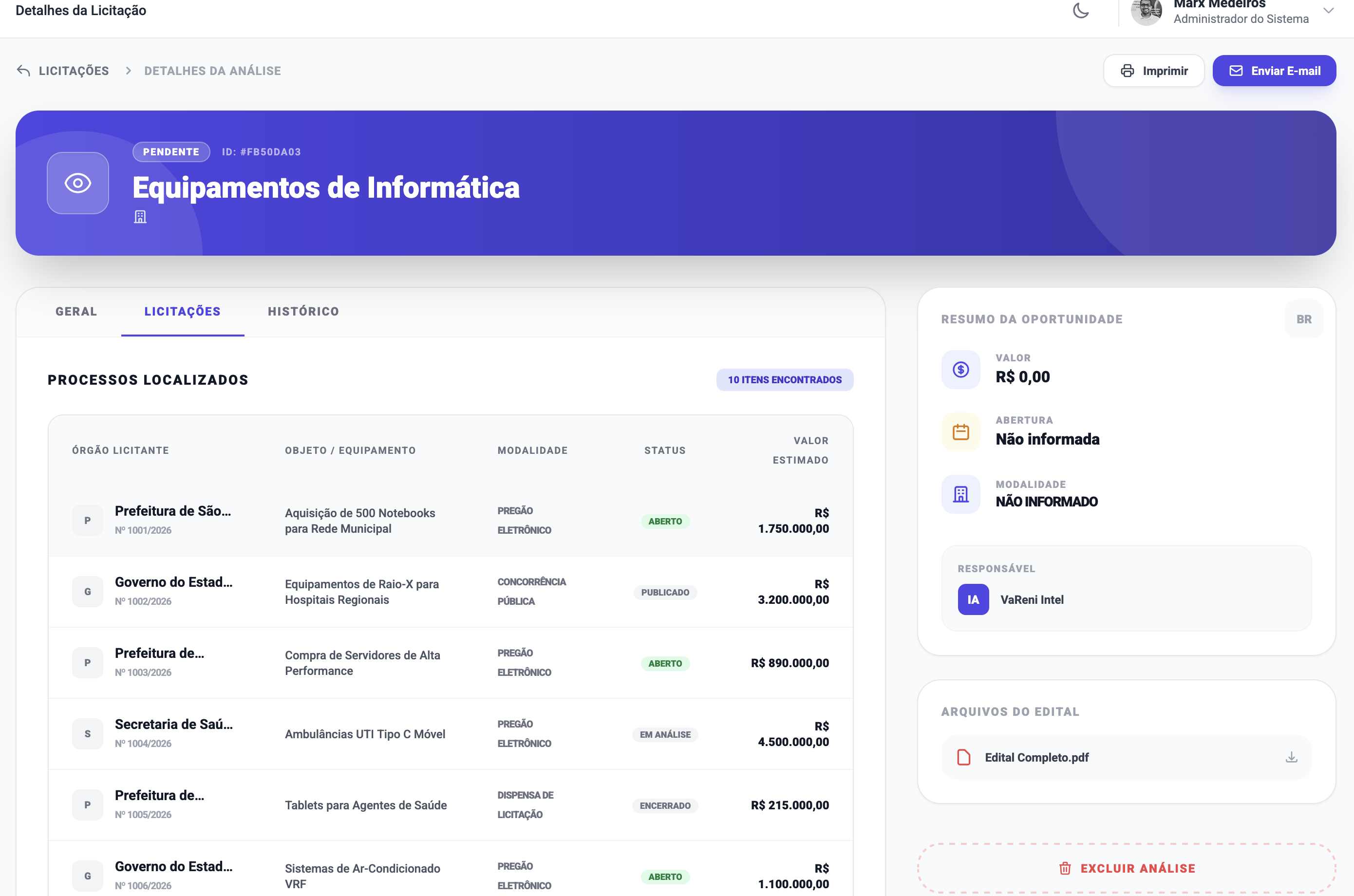The height and width of the screenshot is (896, 1354).
Task: Click the Modalidade column header in table
Action: pos(533,450)
